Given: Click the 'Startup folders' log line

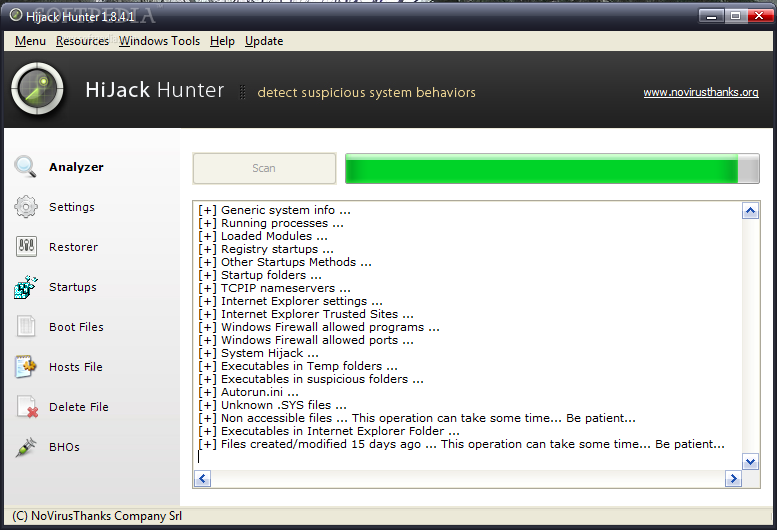Looking at the screenshot, I should (x=260, y=275).
